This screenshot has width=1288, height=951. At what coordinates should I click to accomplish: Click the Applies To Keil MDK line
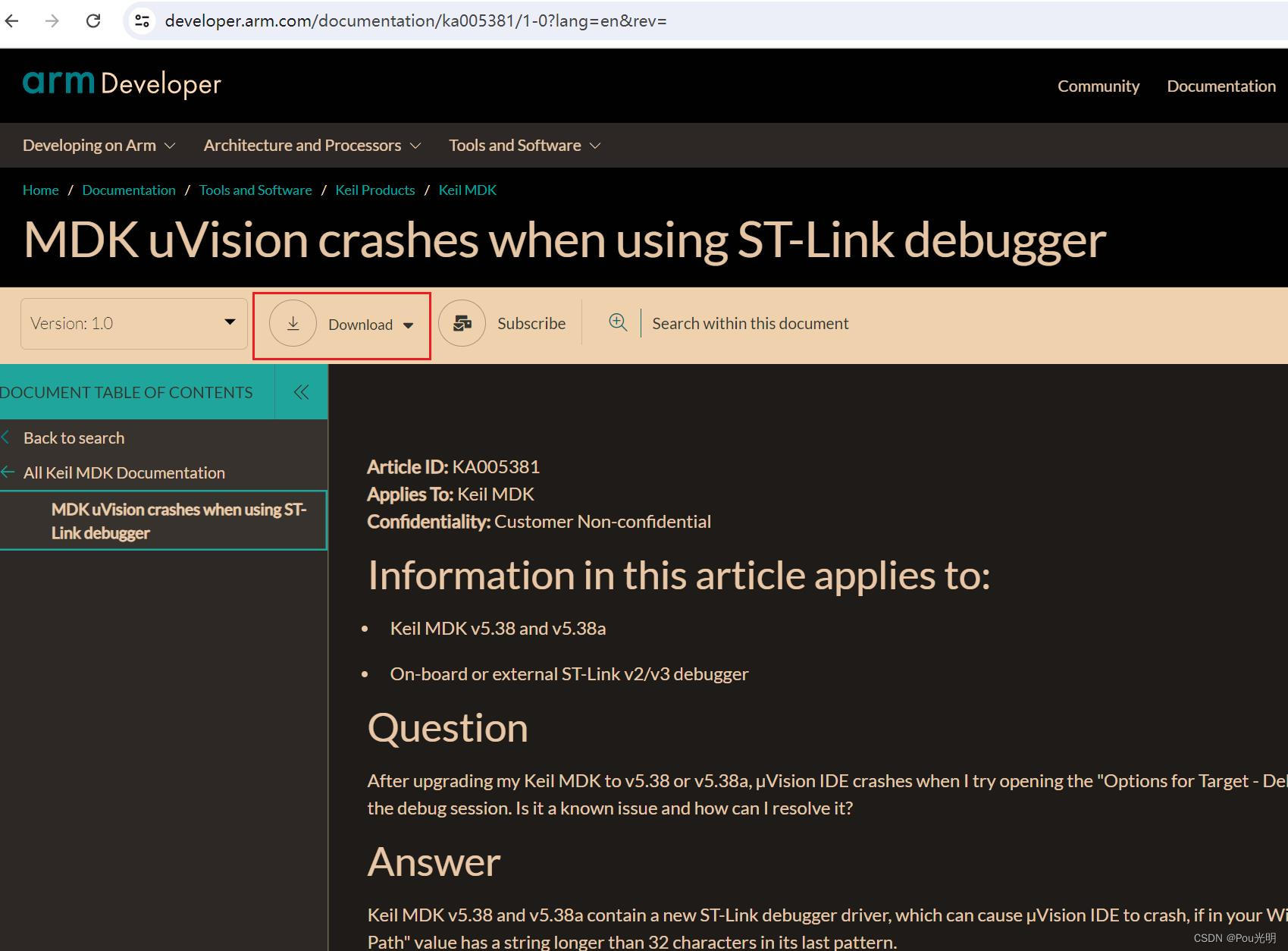pyautogui.click(x=450, y=494)
